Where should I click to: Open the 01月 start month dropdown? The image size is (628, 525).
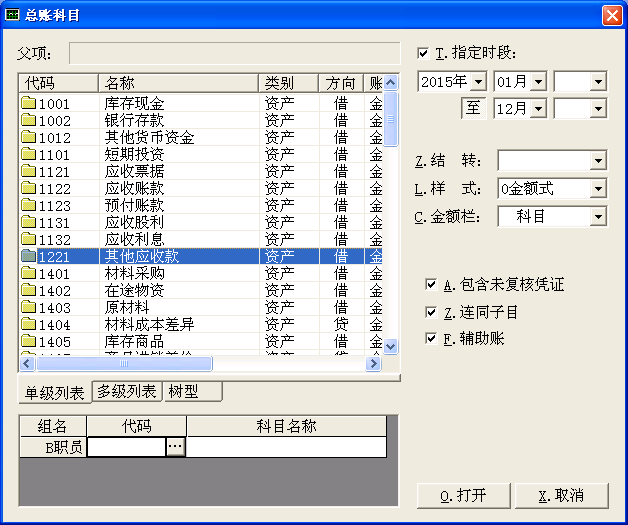[539, 82]
